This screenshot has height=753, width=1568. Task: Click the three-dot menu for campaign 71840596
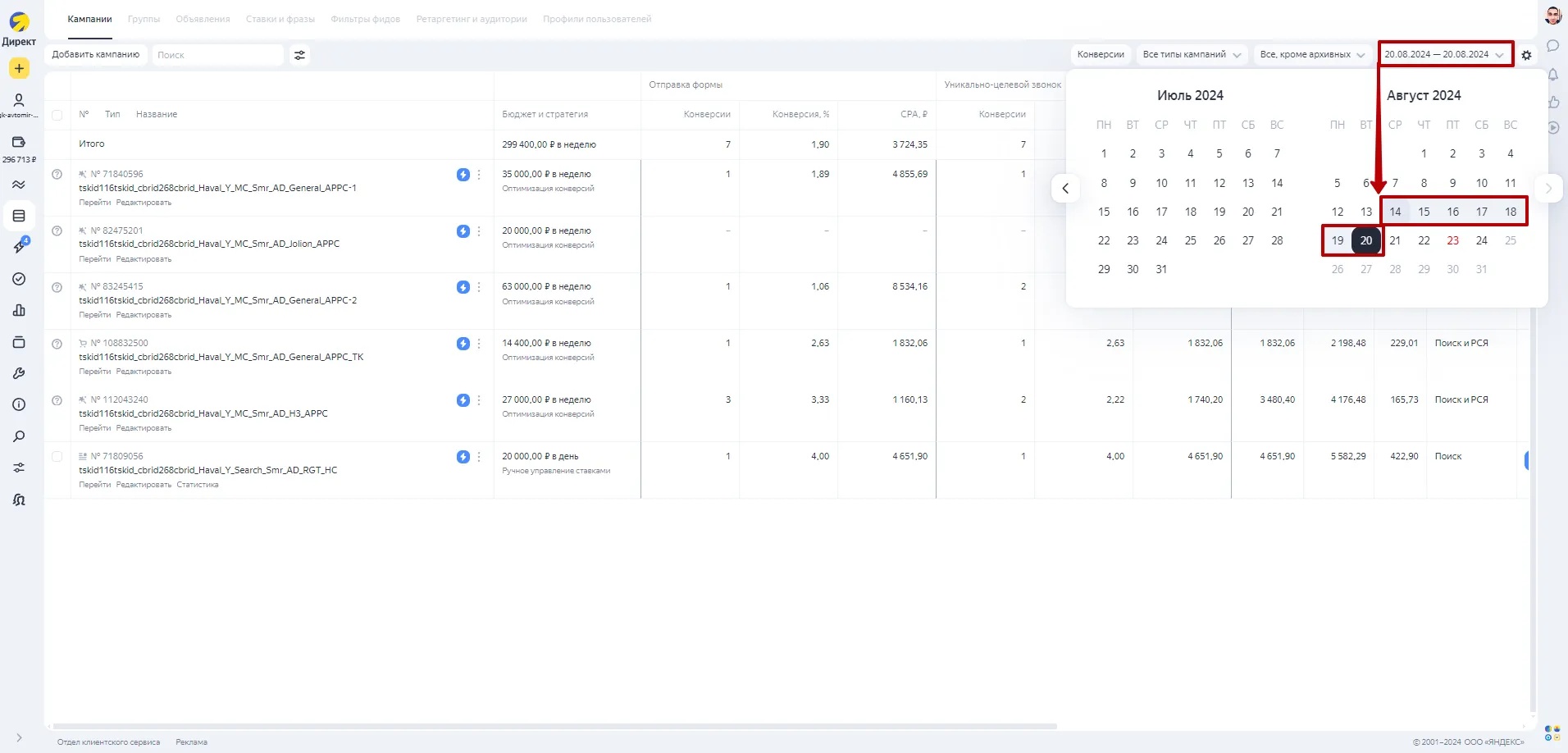(x=479, y=175)
